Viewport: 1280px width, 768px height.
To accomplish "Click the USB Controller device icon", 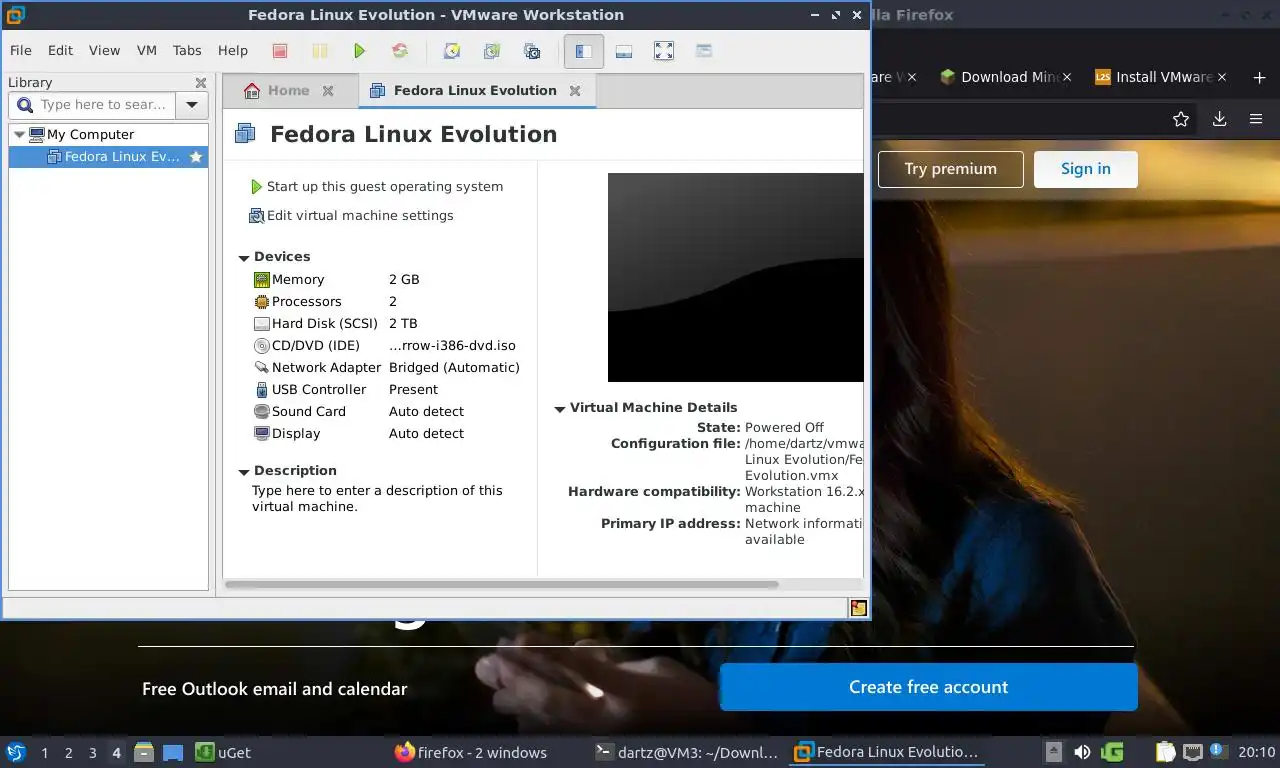I will coord(262,390).
